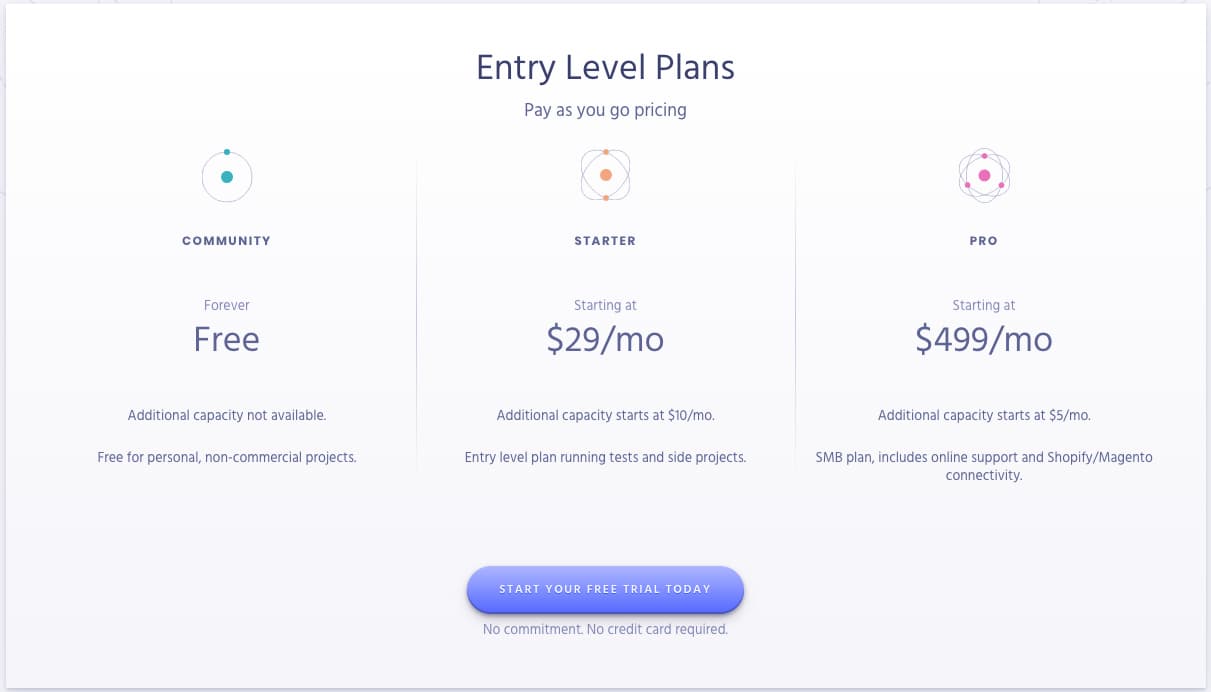Click the orbit circle around the Community dot
1211x692 pixels.
click(x=204, y=177)
